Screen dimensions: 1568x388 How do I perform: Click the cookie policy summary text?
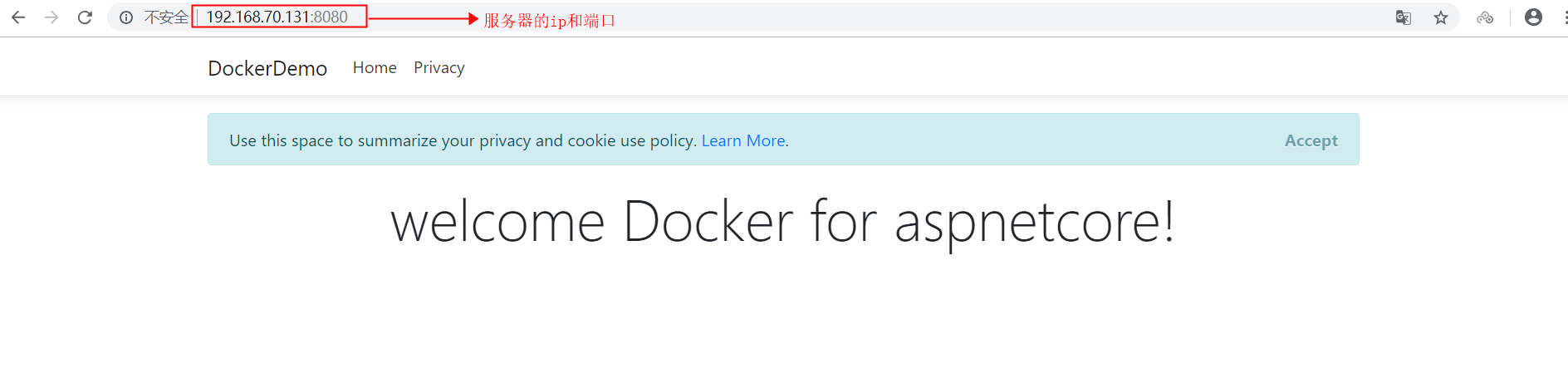point(463,140)
